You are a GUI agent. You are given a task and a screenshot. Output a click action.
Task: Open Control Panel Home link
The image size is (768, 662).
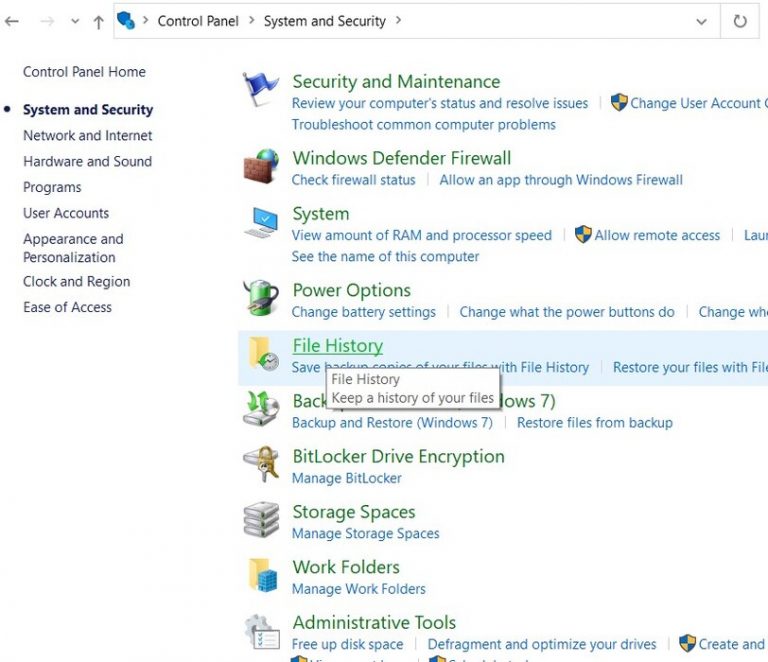coord(84,72)
